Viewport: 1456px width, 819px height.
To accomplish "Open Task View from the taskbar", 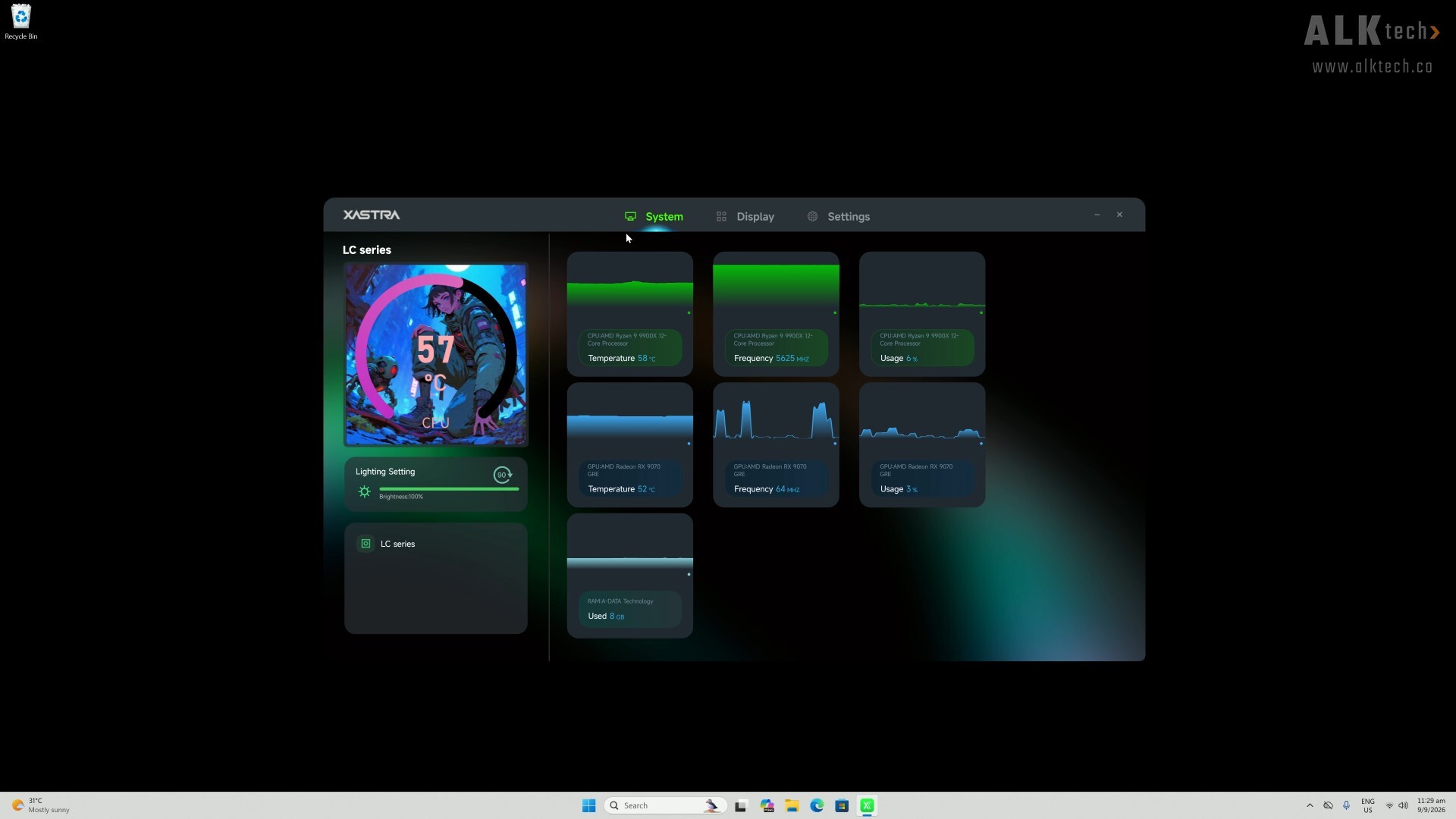I will point(741,805).
